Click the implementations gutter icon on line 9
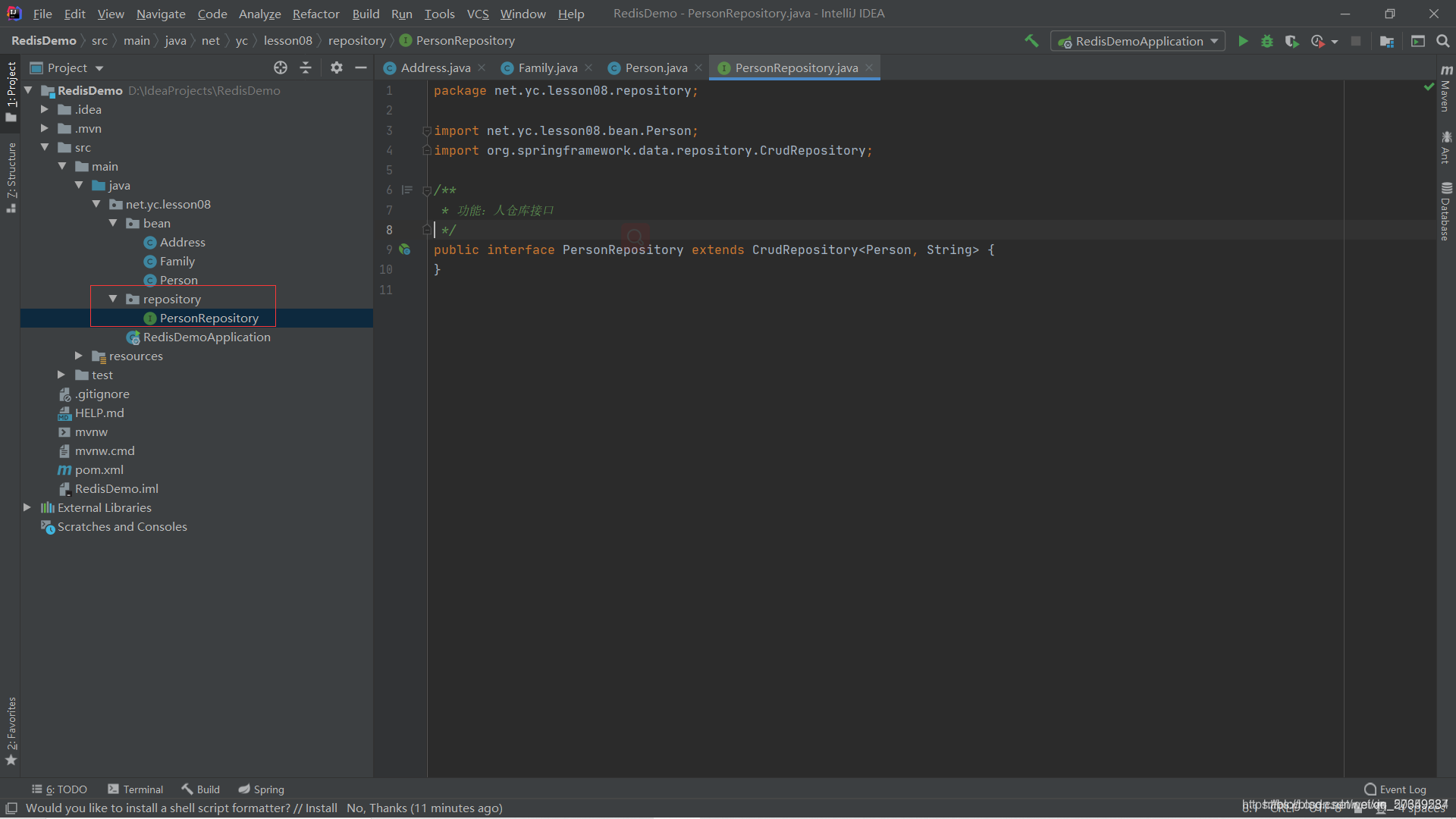1456x819 pixels. coord(405,249)
